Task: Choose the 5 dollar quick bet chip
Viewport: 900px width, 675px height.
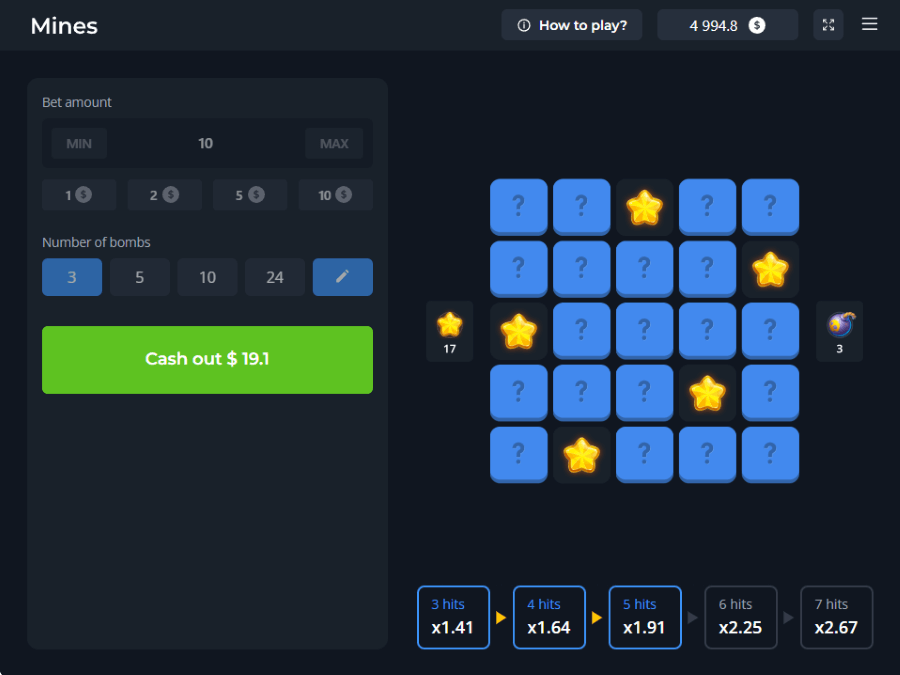Action: pos(249,195)
